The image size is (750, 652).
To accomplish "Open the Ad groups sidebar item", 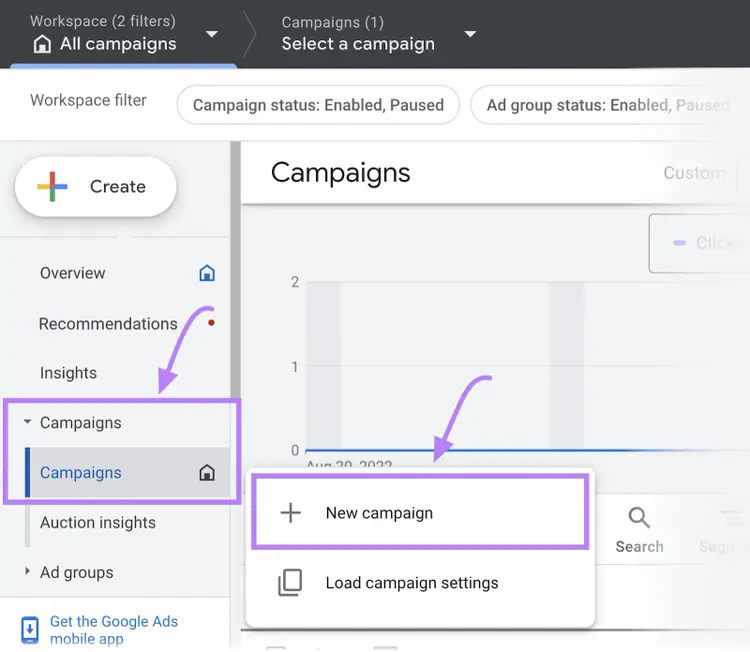I will (77, 572).
